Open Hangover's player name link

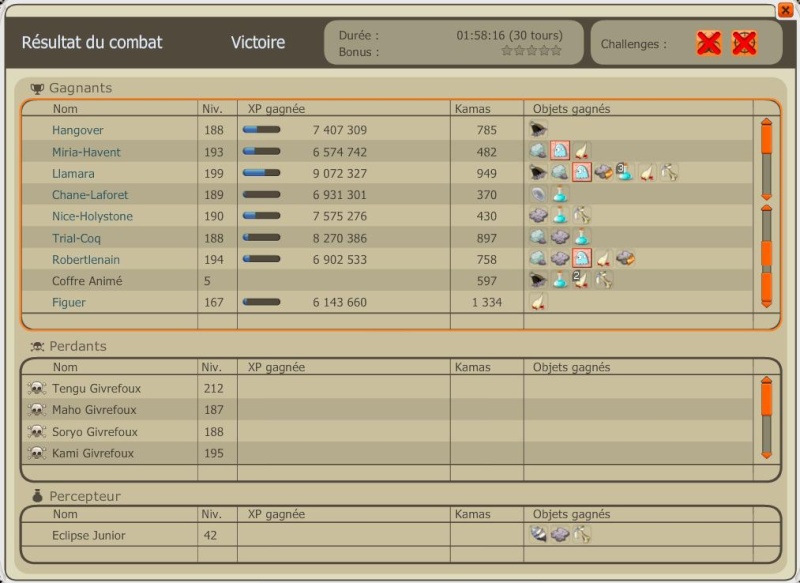[78, 130]
